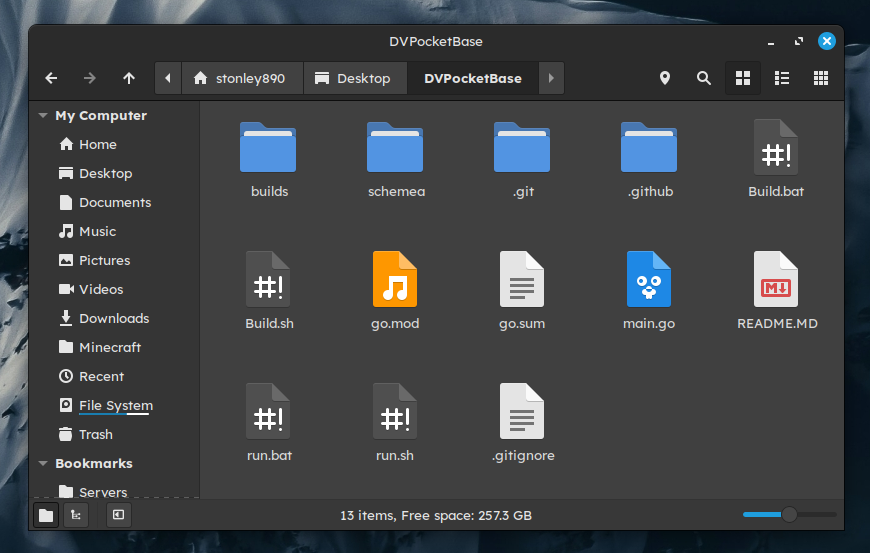Select the builds folder
Screen dimensions: 870x553
(x=269, y=160)
